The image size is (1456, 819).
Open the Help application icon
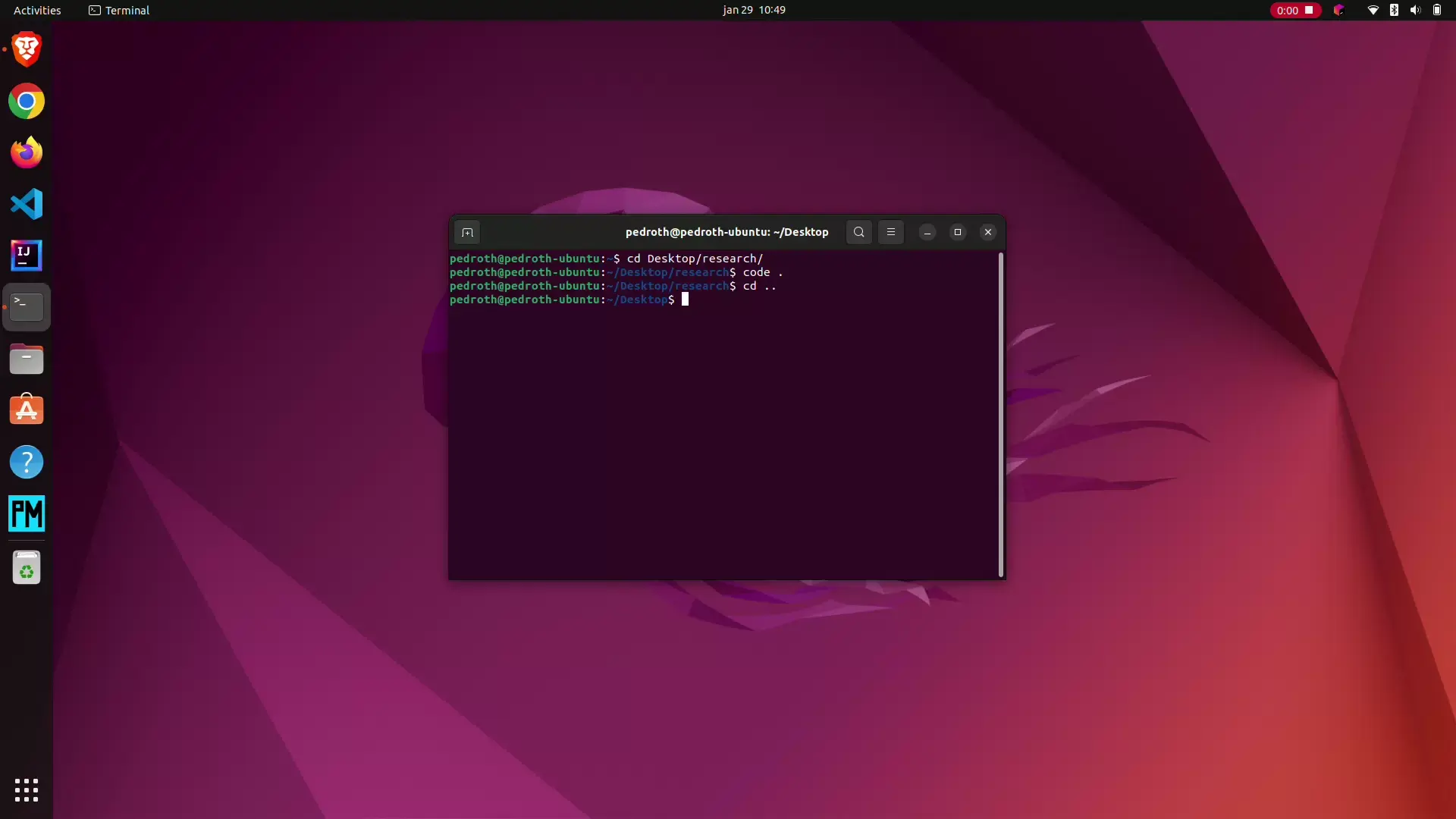coord(27,462)
